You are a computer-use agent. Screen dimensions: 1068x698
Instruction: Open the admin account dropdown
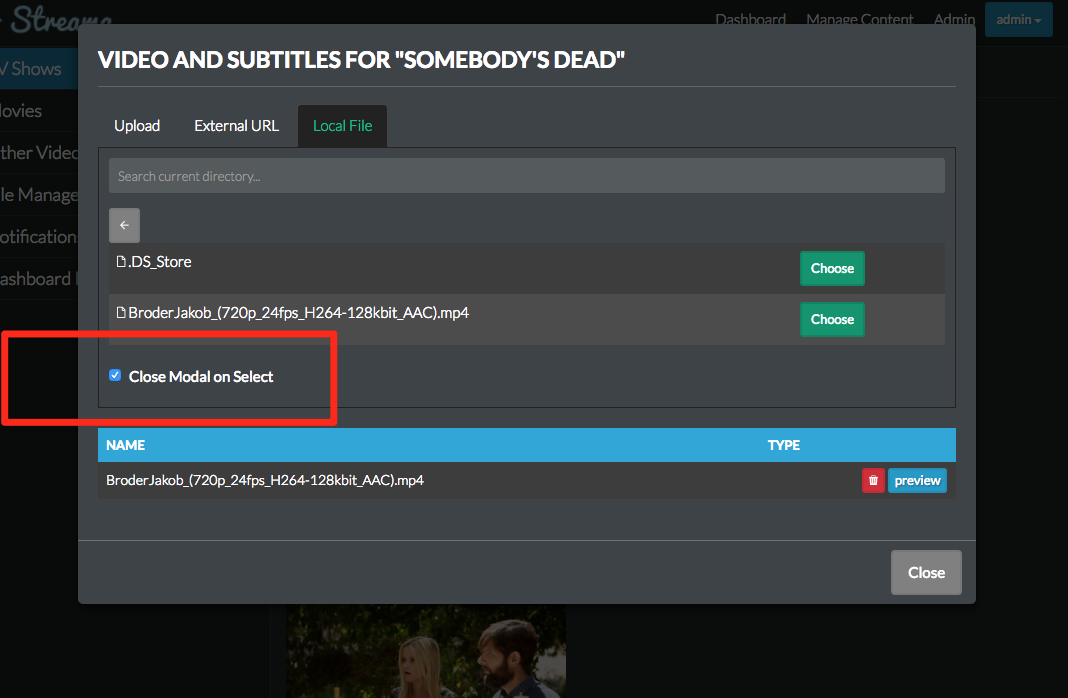[x=1018, y=19]
